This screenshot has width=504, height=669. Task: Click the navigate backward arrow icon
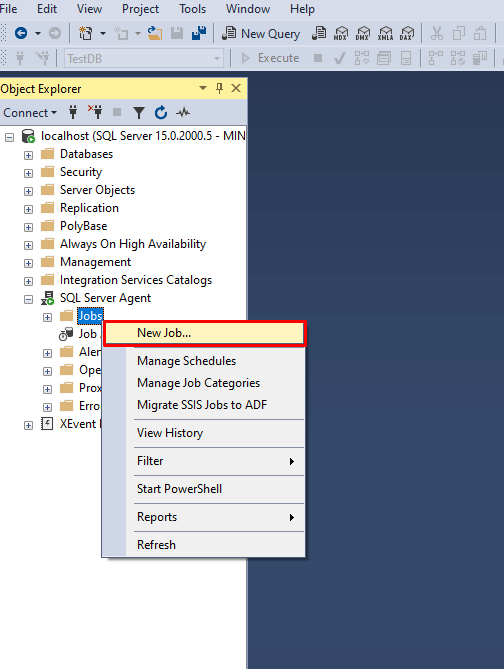point(21,33)
